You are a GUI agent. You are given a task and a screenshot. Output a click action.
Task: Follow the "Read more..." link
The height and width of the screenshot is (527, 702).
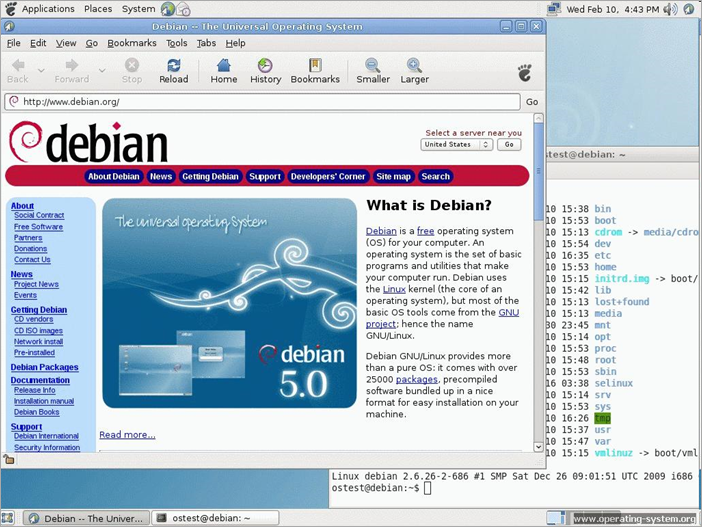point(127,435)
